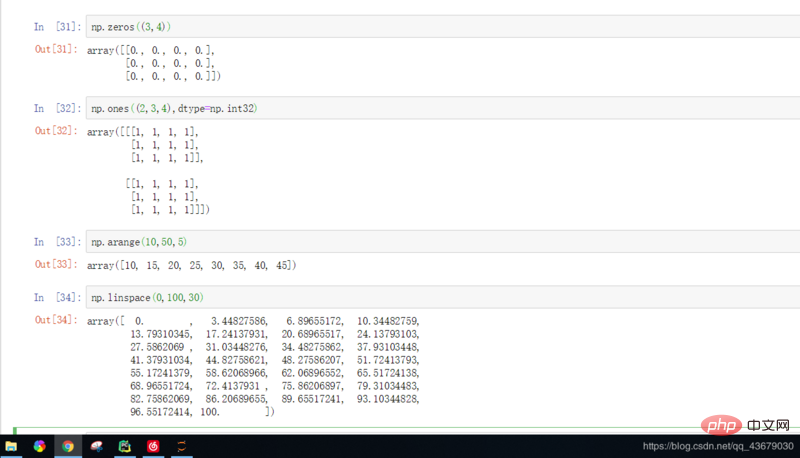Click the In [32] prompt label

[57, 108]
